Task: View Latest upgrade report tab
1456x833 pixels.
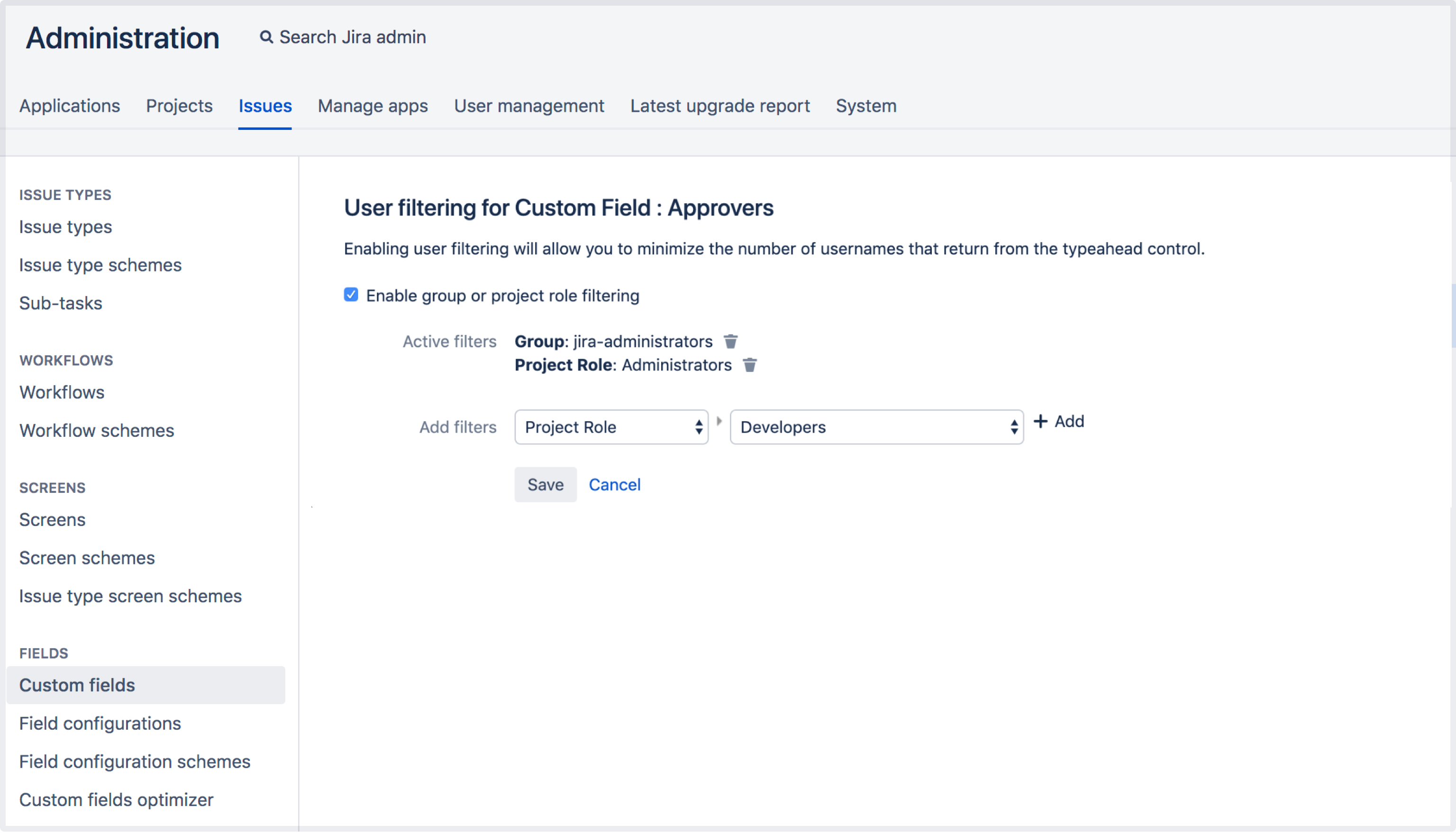Action: [x=720, y=106]
